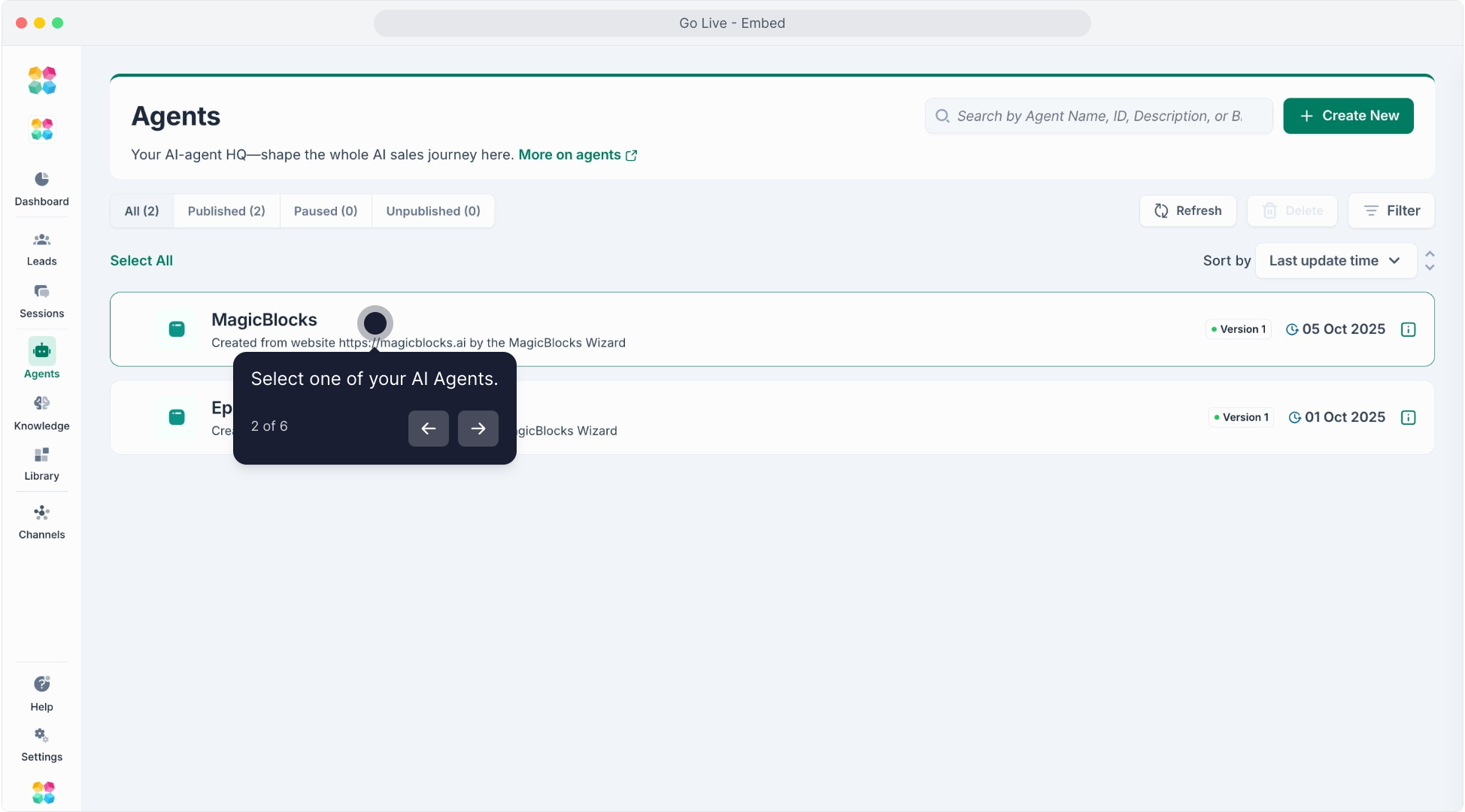Click Select All agents
The width and height of the screenshot is (1465, 812).
point(141,261)
